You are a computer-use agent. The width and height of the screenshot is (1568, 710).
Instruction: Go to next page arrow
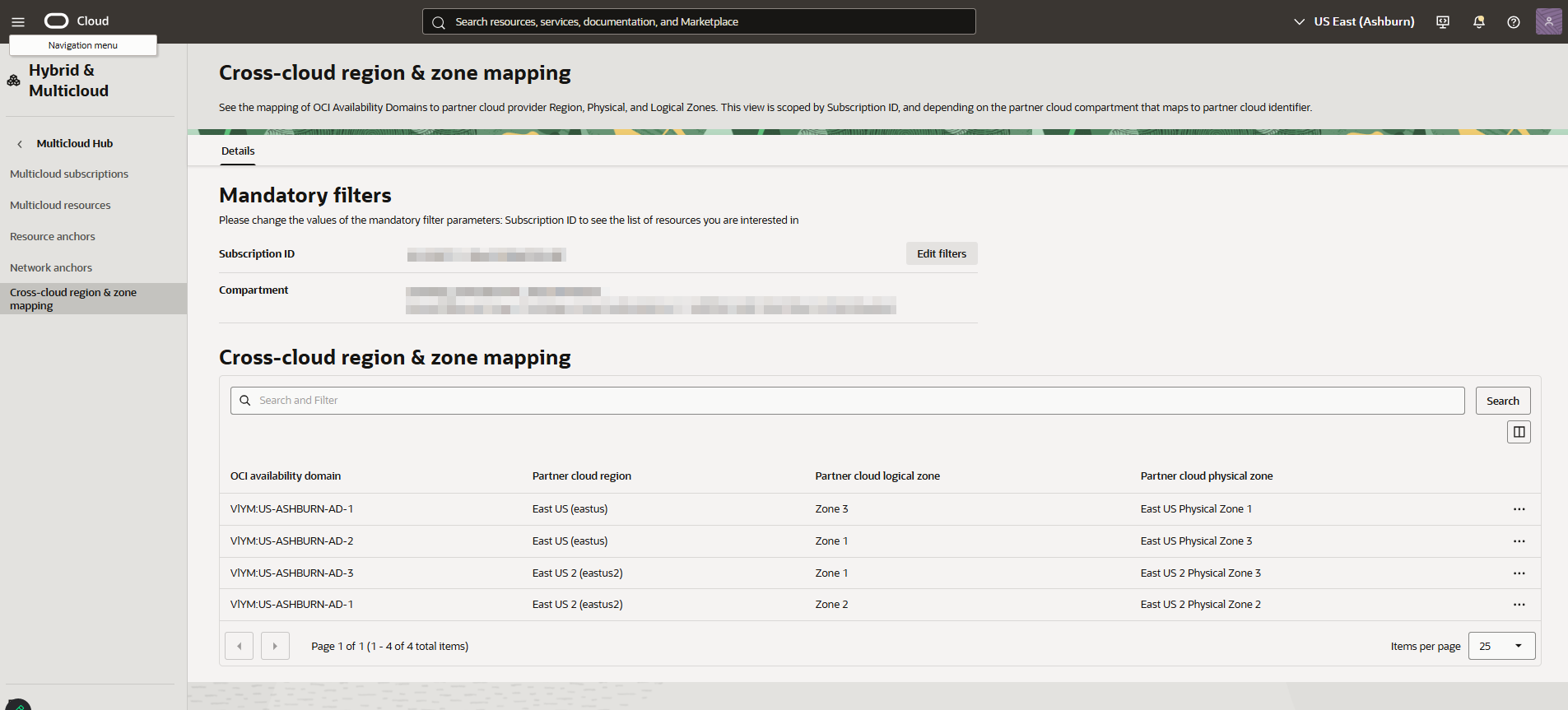(x=275, y=646)
